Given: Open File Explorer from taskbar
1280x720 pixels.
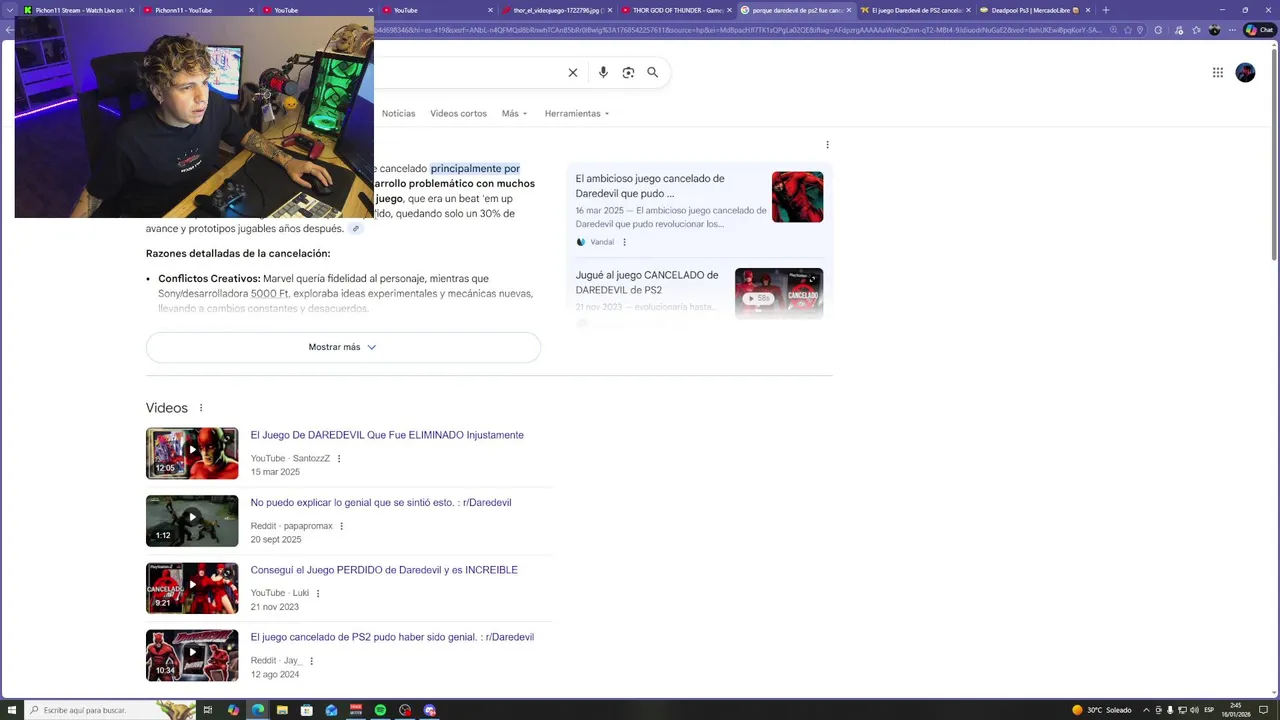Looking at the screenshot, I should [x=282, y=710].
